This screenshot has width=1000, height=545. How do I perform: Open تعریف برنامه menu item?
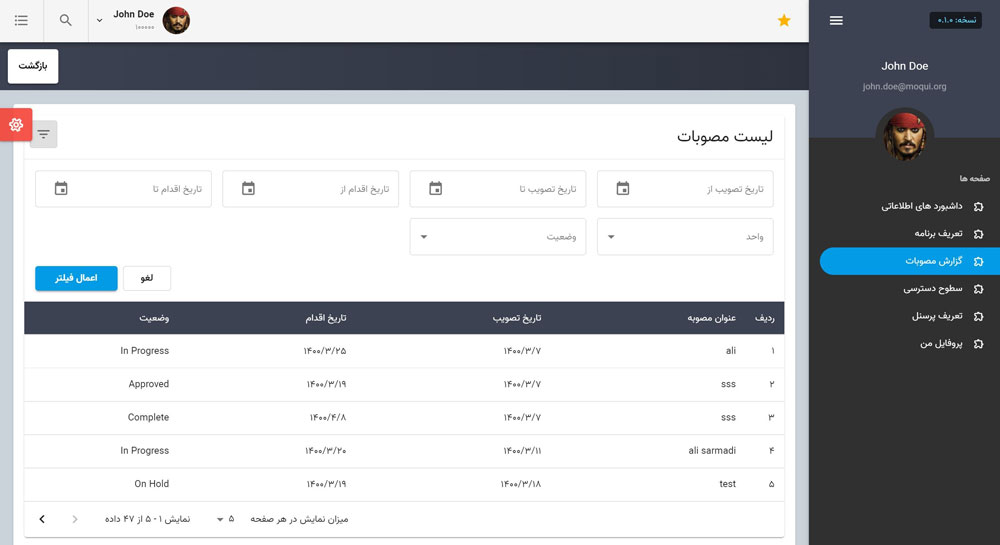point(909,234)
